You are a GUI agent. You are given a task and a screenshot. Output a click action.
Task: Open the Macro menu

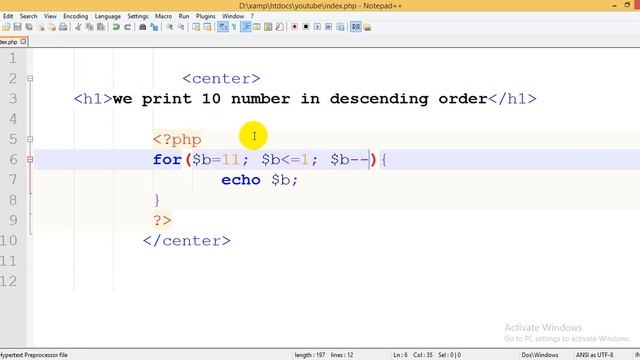click(x=163, y=16)
